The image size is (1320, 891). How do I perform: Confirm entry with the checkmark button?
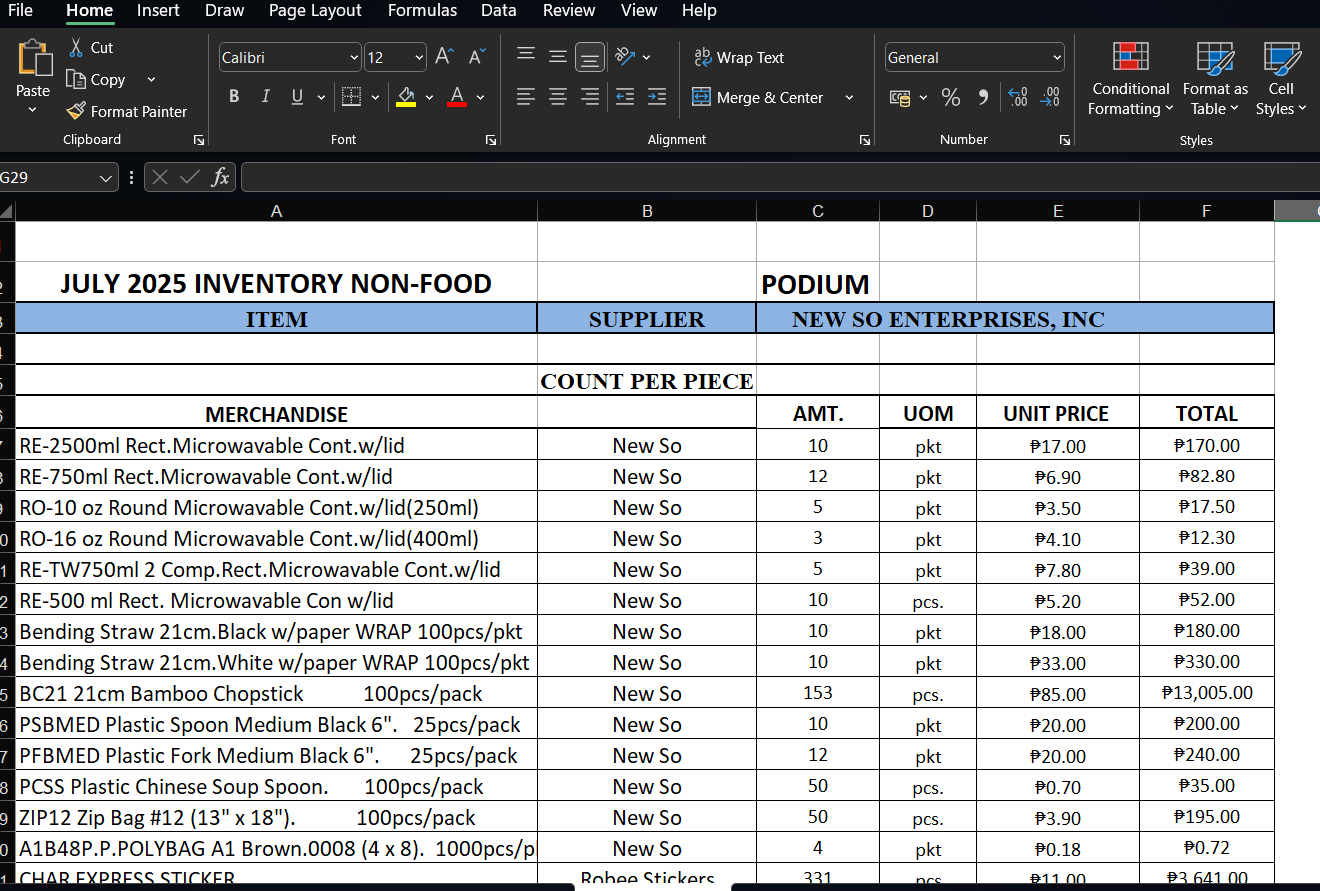(x=190, y=178)
